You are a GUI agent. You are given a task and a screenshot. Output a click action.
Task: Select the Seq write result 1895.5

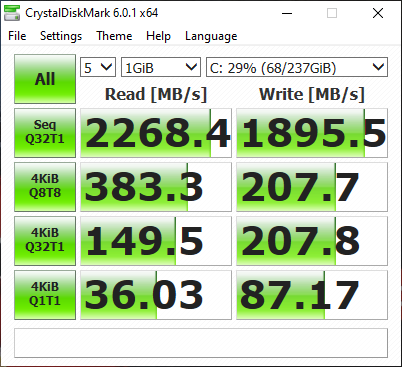pos(312,133)
